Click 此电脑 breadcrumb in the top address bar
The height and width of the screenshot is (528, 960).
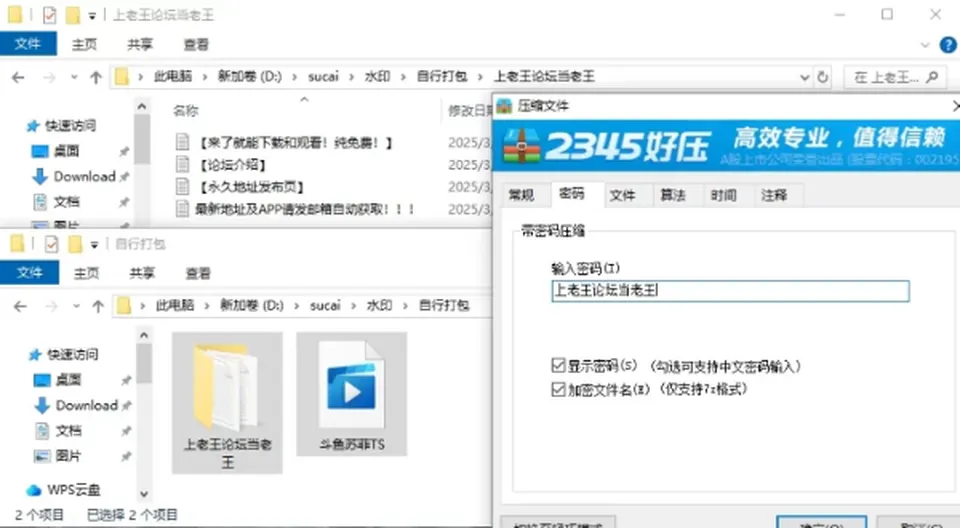(173, 77)
